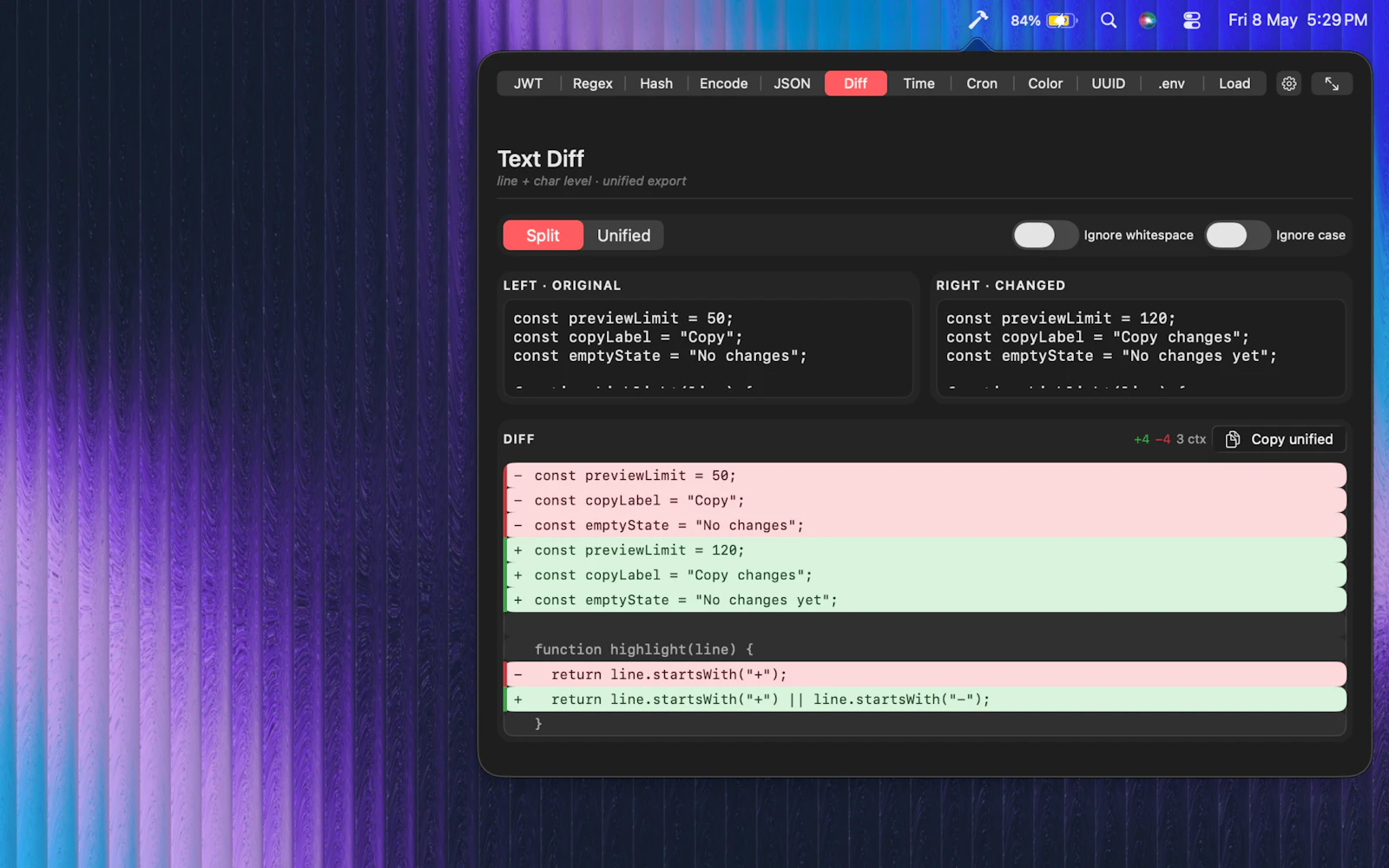Switch to the Regex tab
This screenshot has height=868, width=1389.
pos(592,83)
